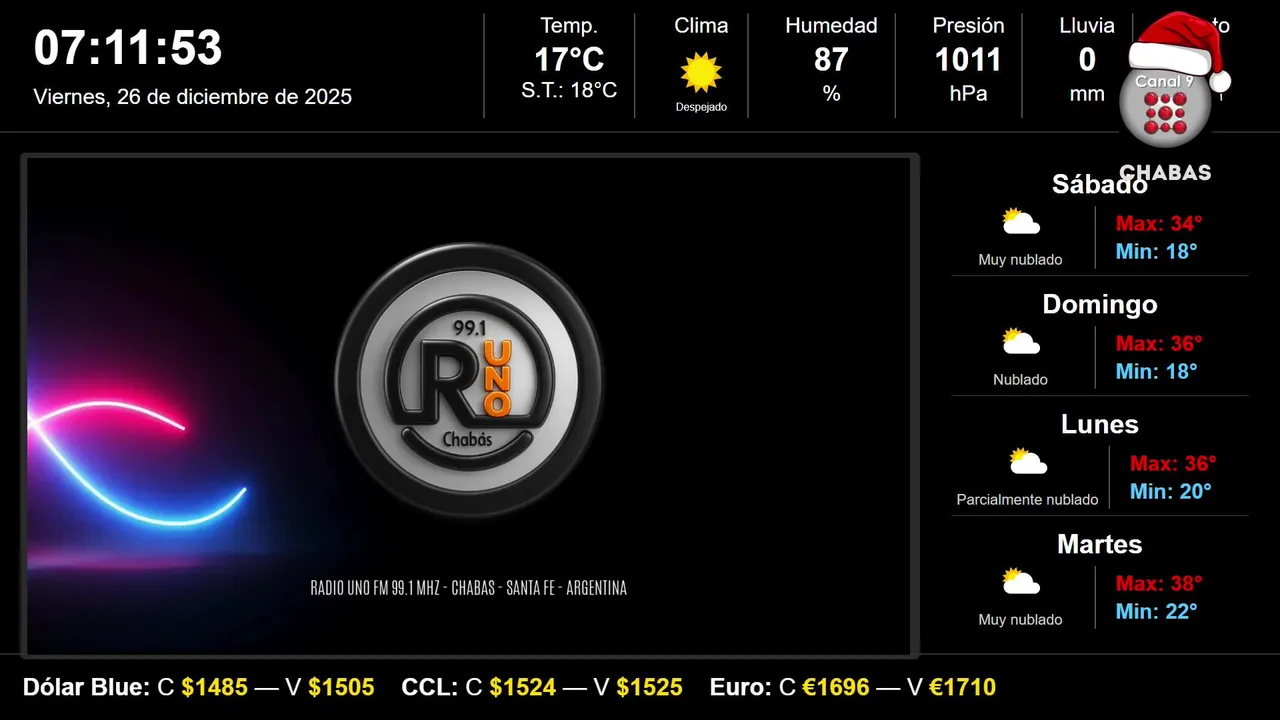Screen dimensions: 1280x720
Task: Click the Canal 9 Chabas logo
Action: [1172, 98]
